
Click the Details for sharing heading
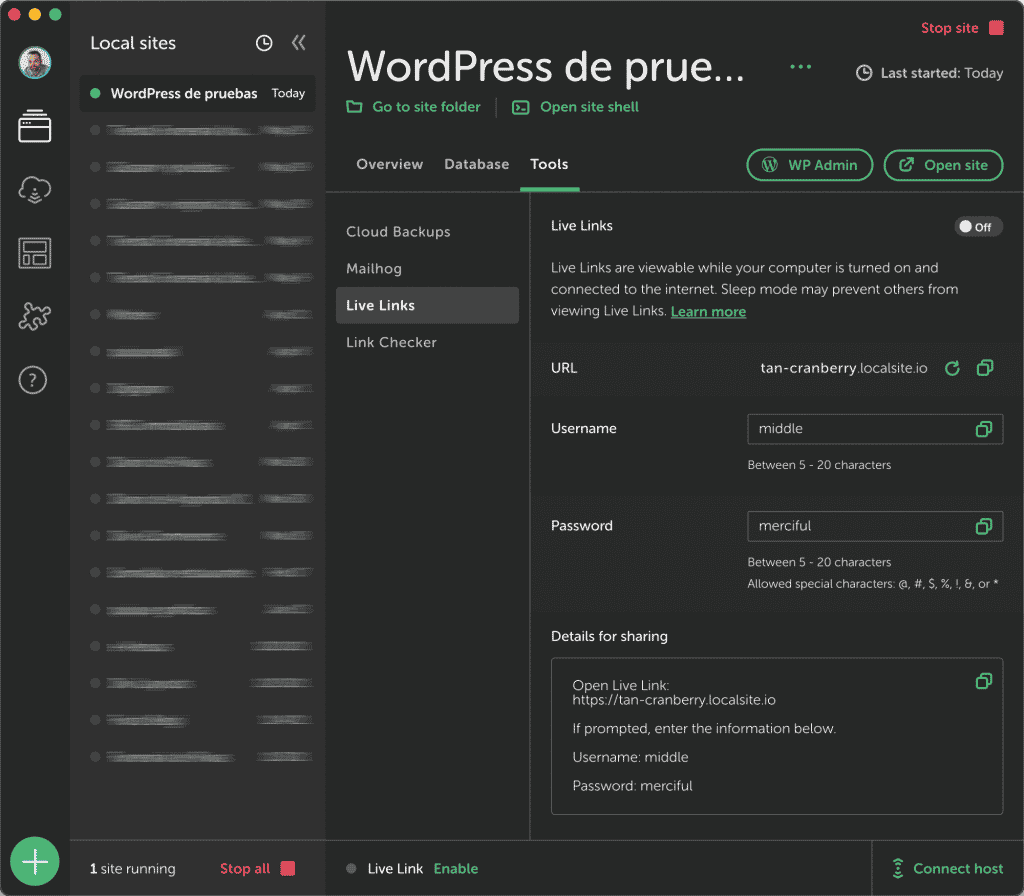(609, 636)
